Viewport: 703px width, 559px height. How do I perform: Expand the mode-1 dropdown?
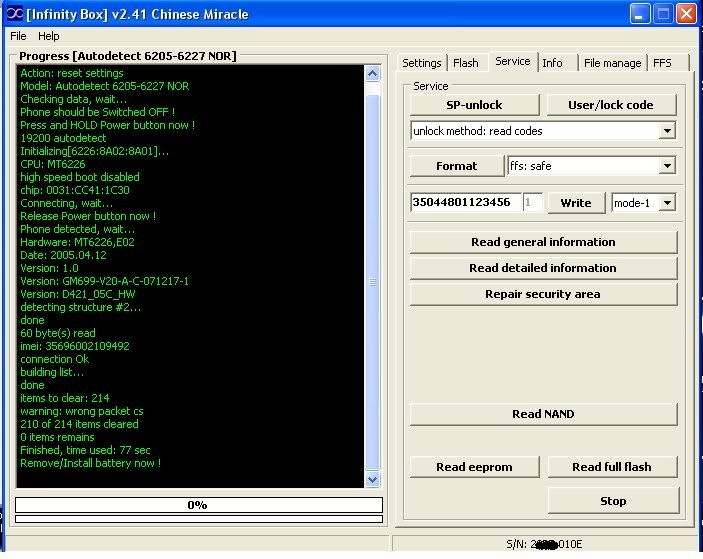(667, 203)
